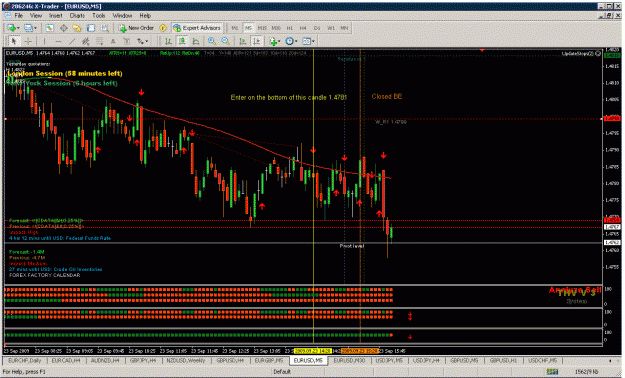Expand the Profiles dropdown arrow
The image size is (625, 378).
tap(35, 28)
